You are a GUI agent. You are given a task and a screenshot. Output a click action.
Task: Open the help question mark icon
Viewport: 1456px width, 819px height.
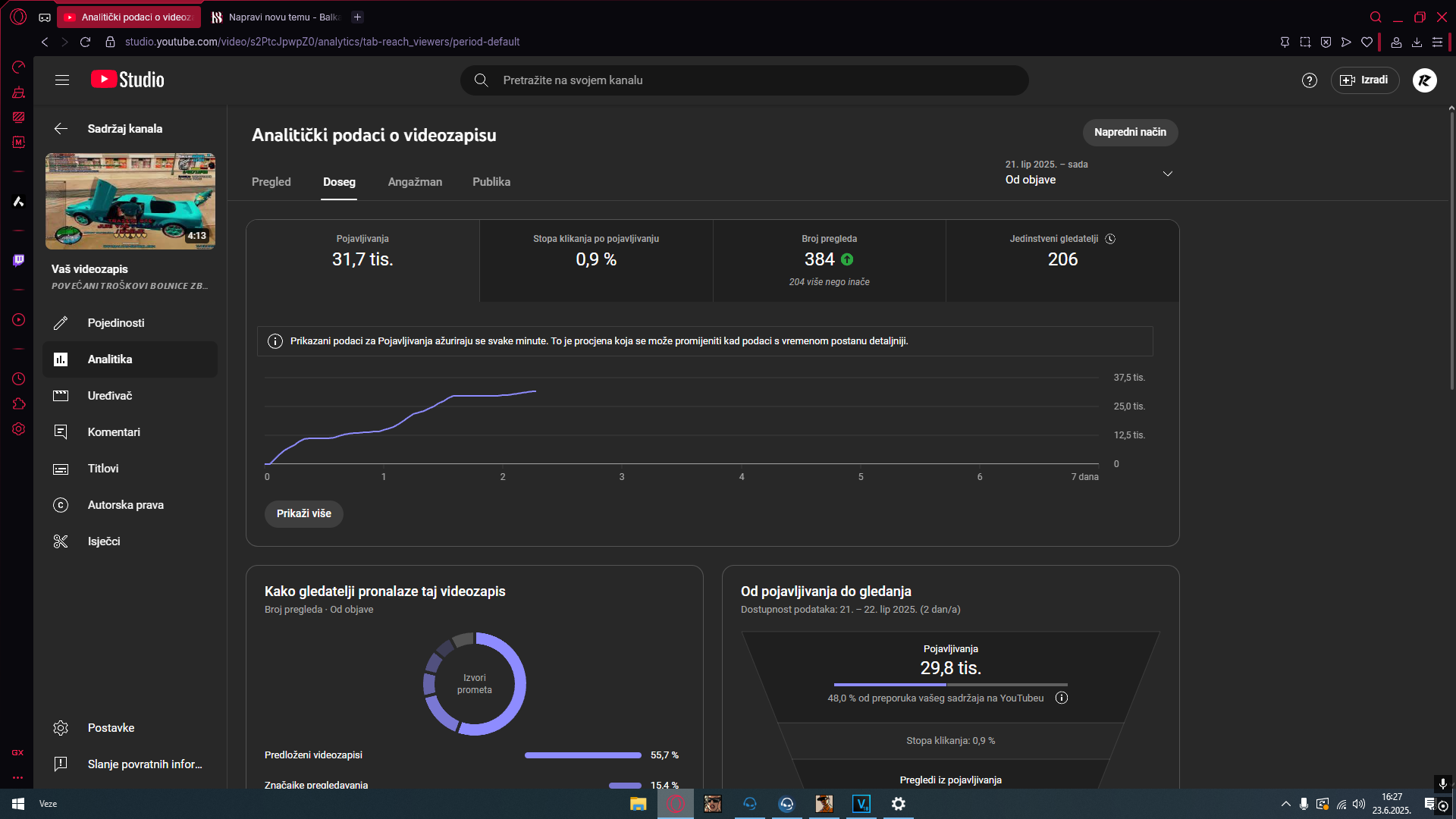coord(1309,80)
